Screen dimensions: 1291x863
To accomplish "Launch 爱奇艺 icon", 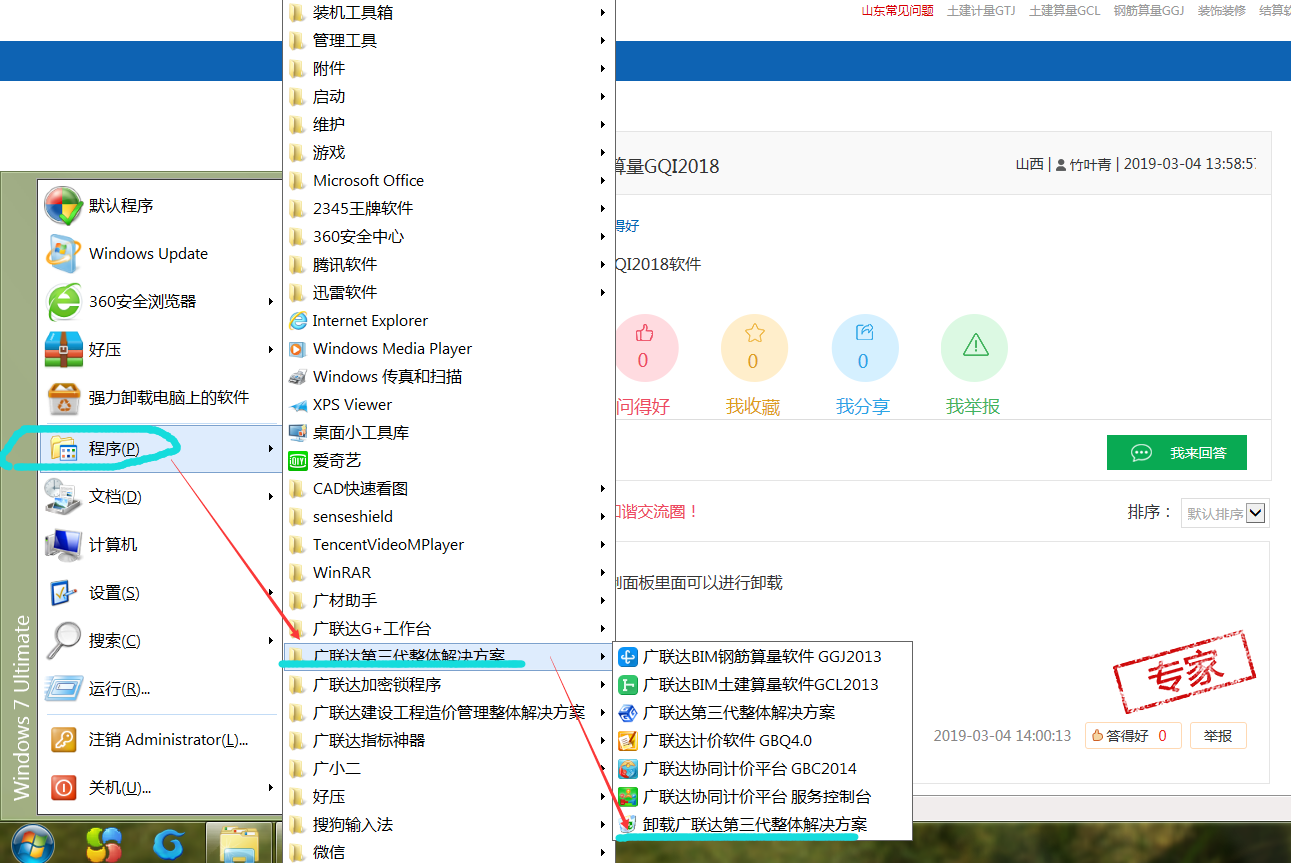I will [x=297, y=461].
